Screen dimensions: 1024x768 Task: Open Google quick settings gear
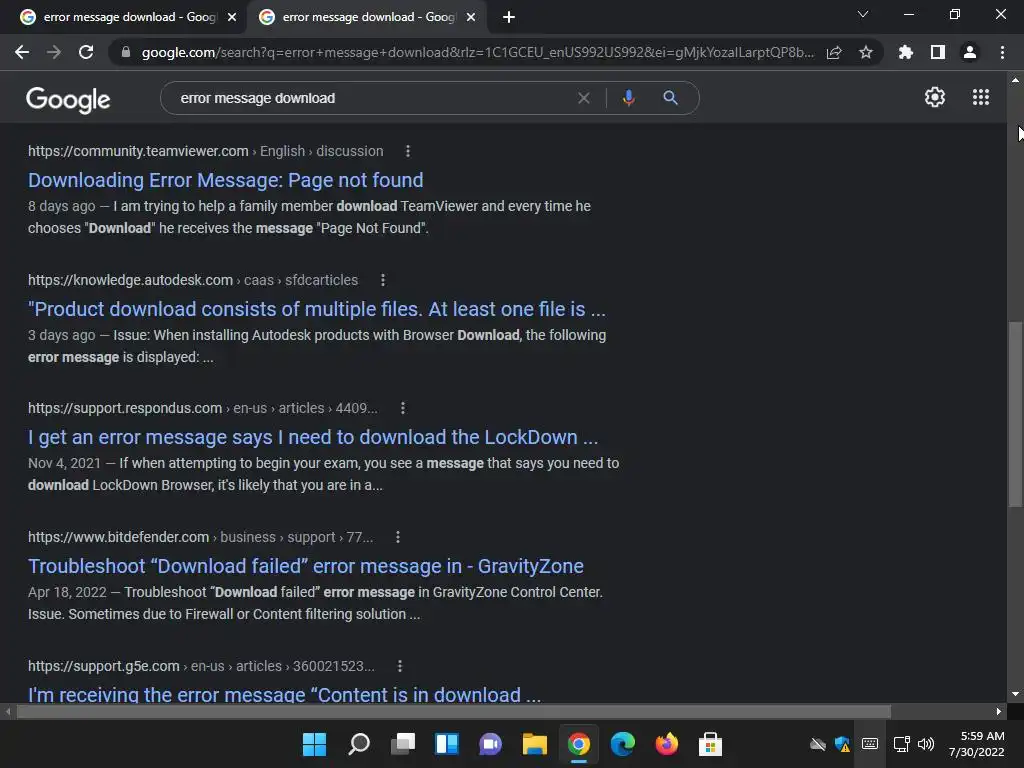pos(935,97)
